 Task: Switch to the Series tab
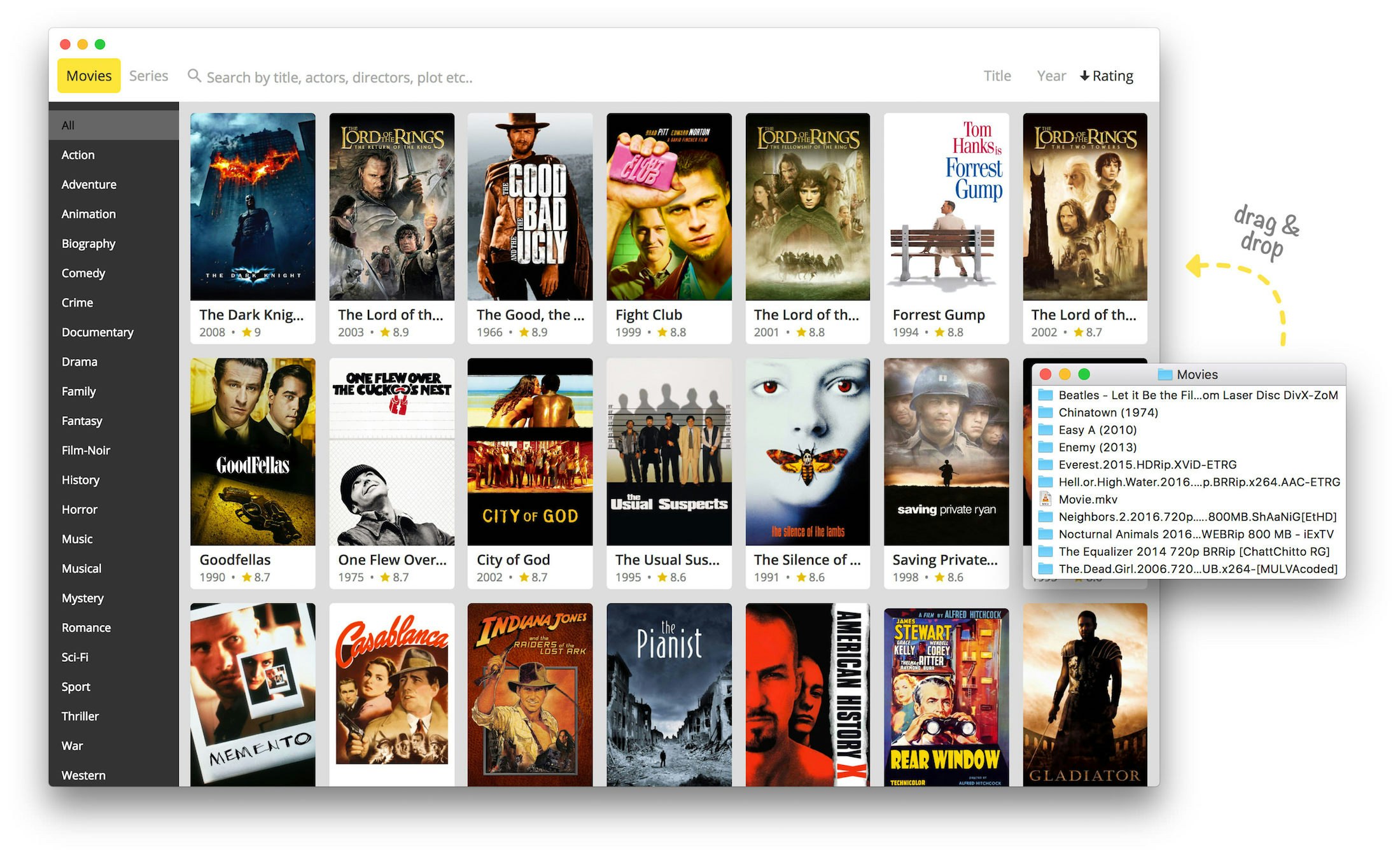tap(148, 75)
